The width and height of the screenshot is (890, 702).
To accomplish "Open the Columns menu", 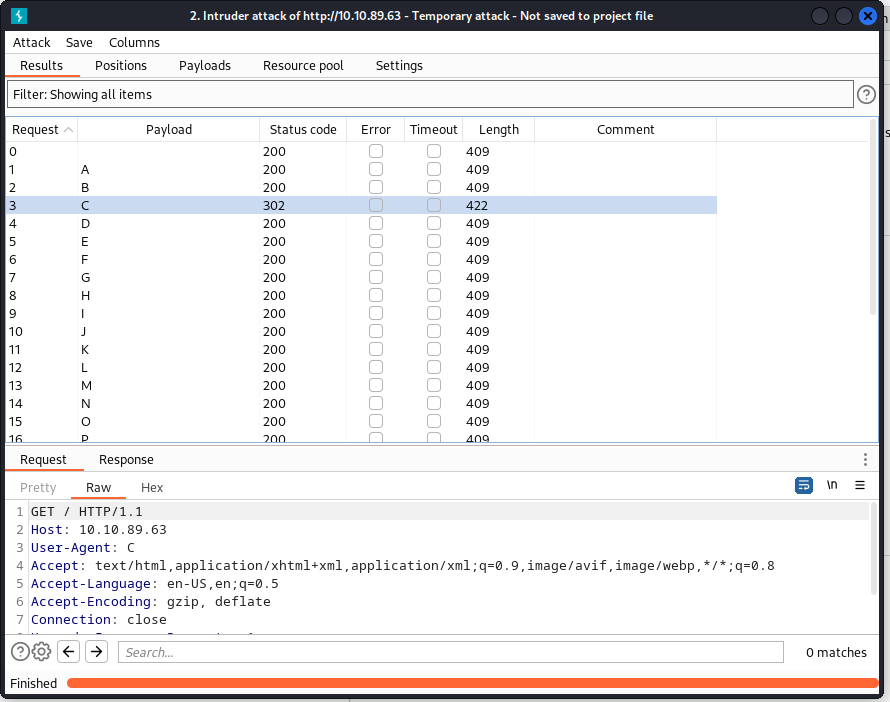I will click(x=134, y=42).
